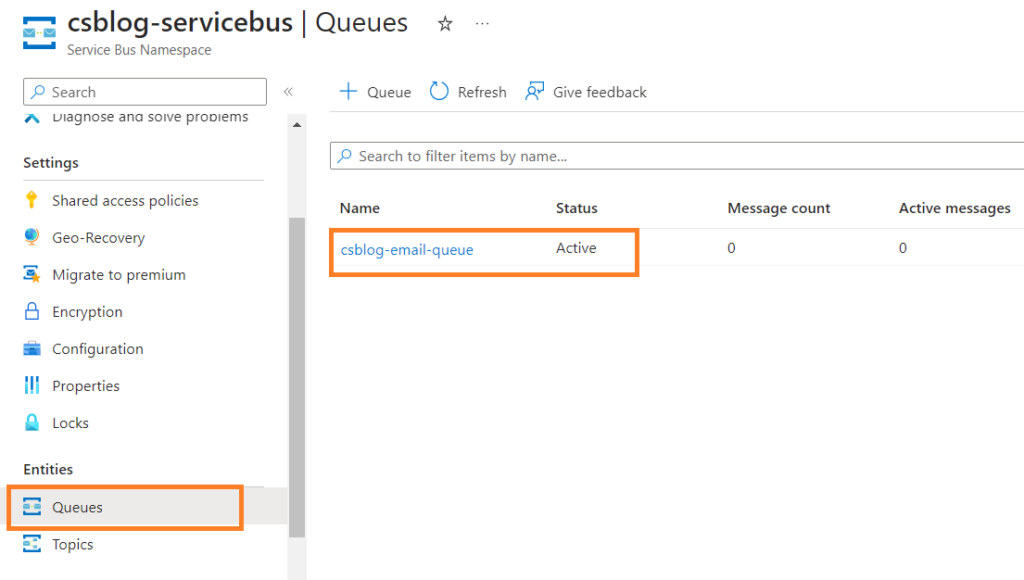Open the csblog-email-queue link
The width and height of the screenshot is (1024, 580).
point(407,250)
